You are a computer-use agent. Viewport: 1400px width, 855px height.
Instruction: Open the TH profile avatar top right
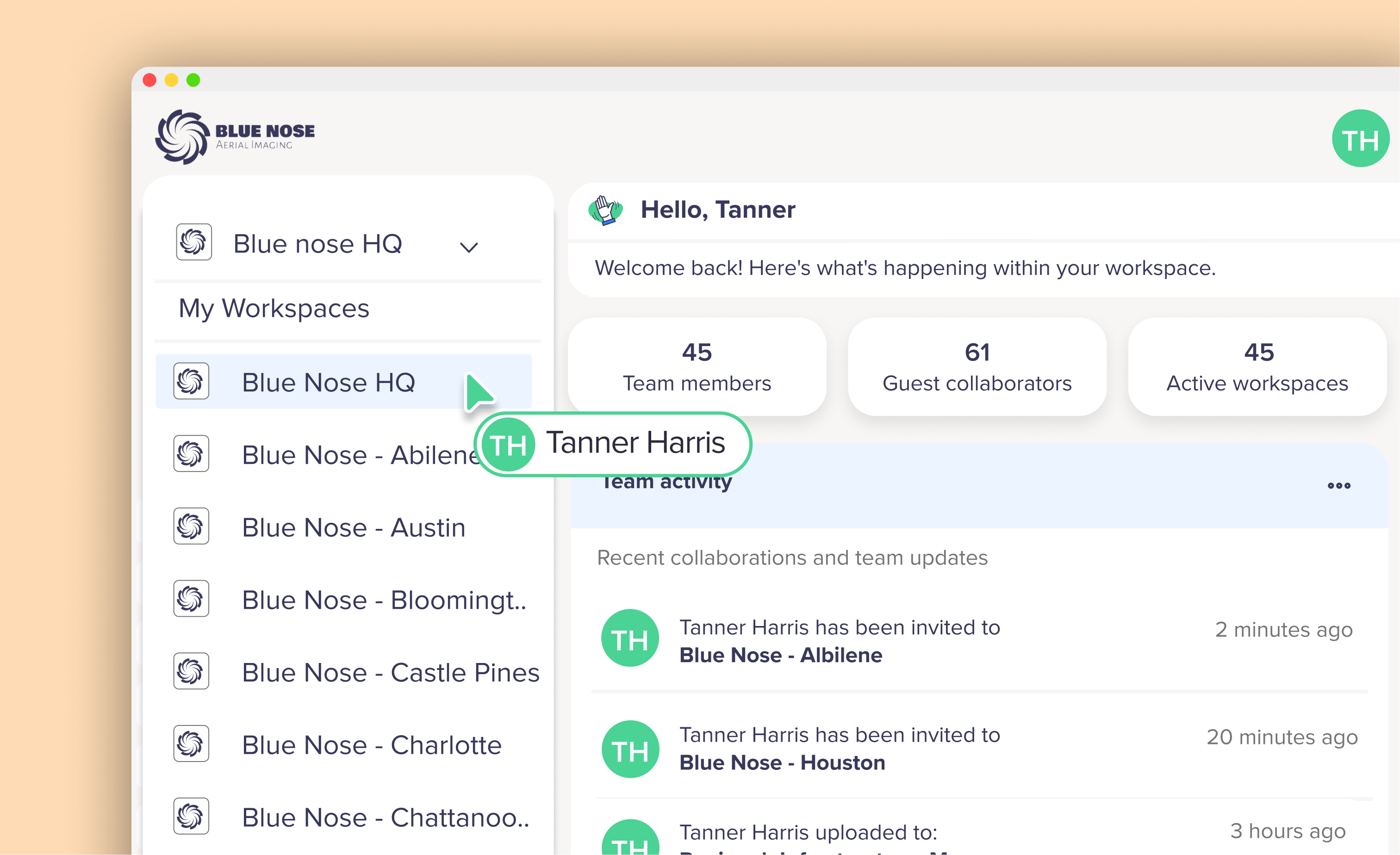1360,139
